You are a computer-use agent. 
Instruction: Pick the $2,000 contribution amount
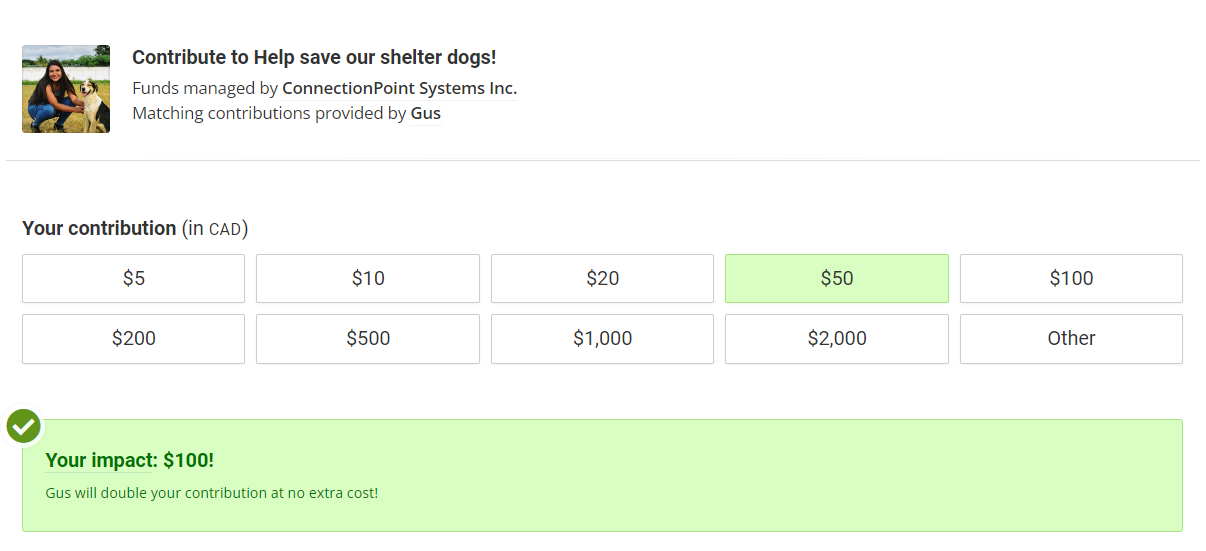[x=836, y=338]
